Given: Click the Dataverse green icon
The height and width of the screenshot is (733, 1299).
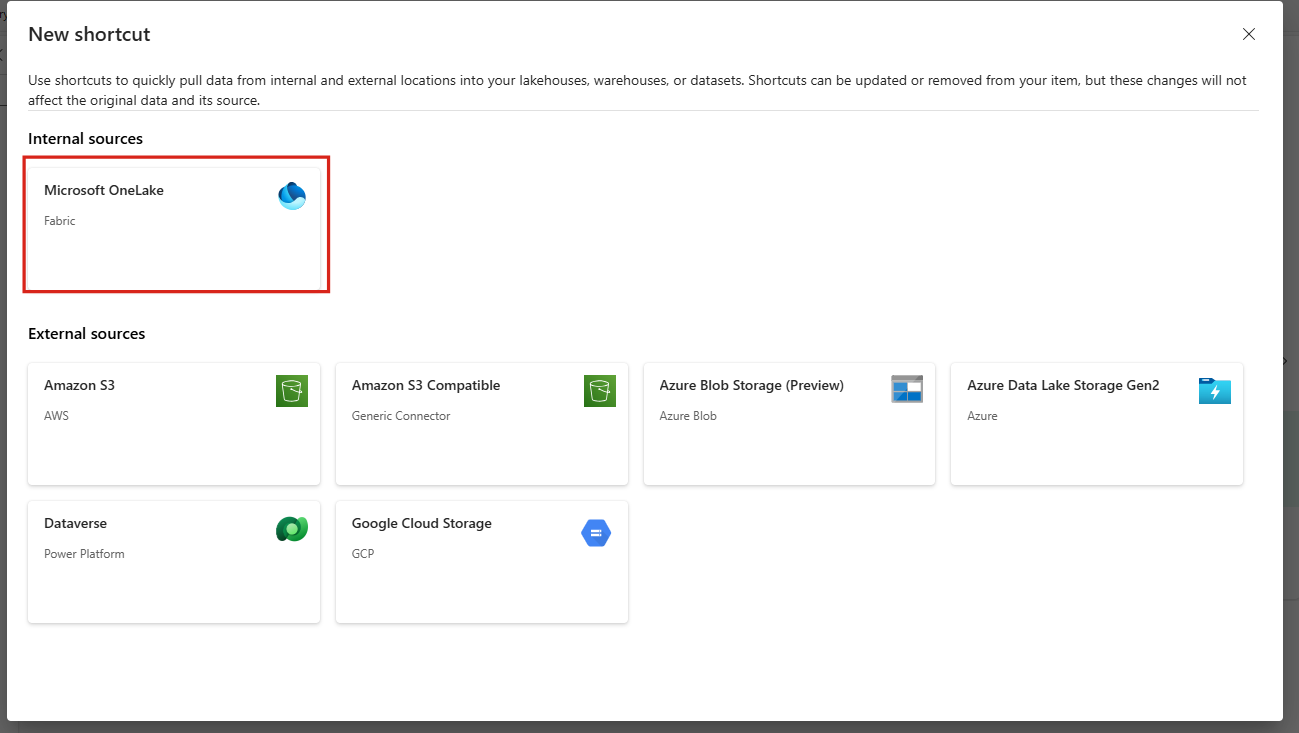Looking at the screenshot, I should (x=292, y=529).
